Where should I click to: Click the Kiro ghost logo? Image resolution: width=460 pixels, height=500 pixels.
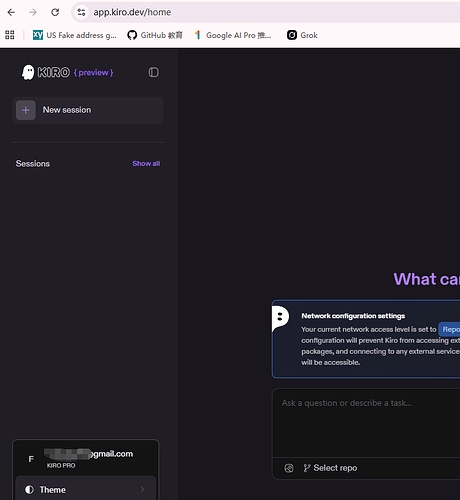[28, 72]
